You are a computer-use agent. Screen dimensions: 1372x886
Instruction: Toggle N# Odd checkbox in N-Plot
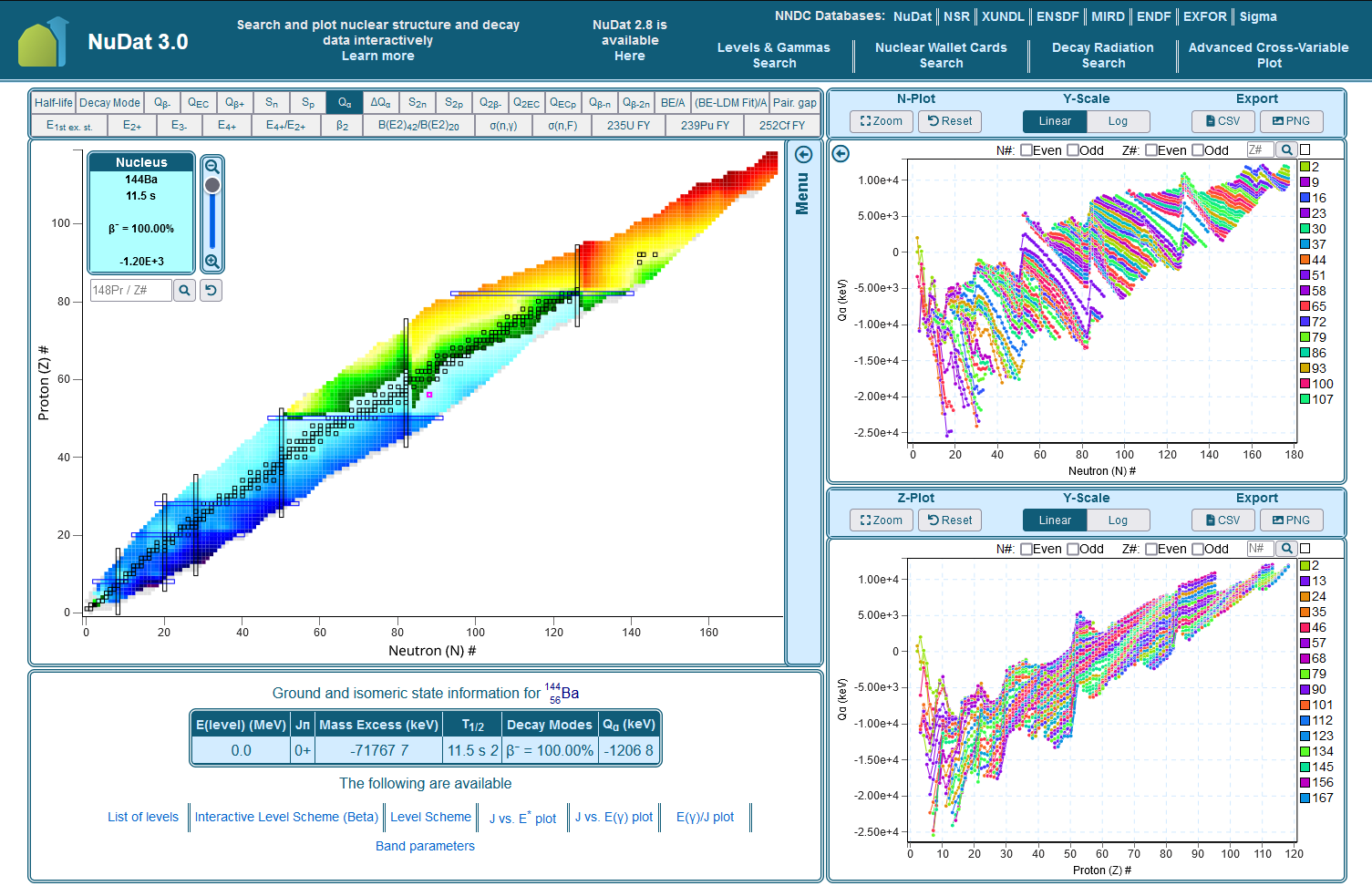pos(1073,150)
